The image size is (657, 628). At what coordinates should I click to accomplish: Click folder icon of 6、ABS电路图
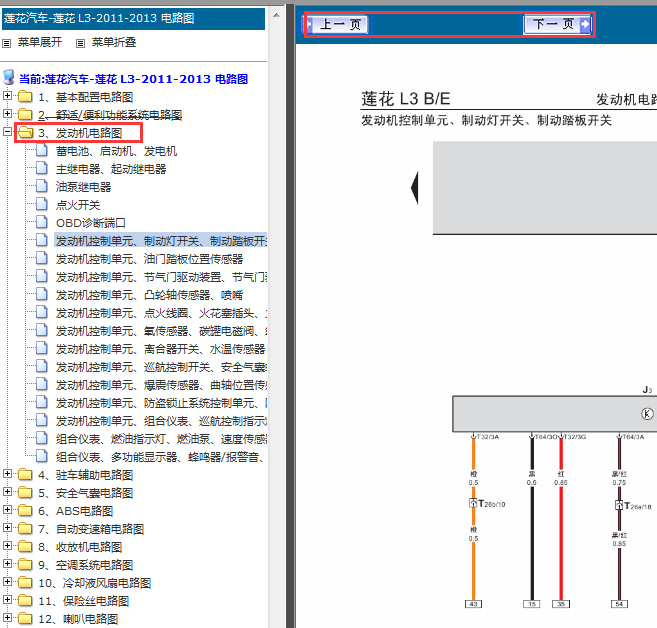pos(25,510)
